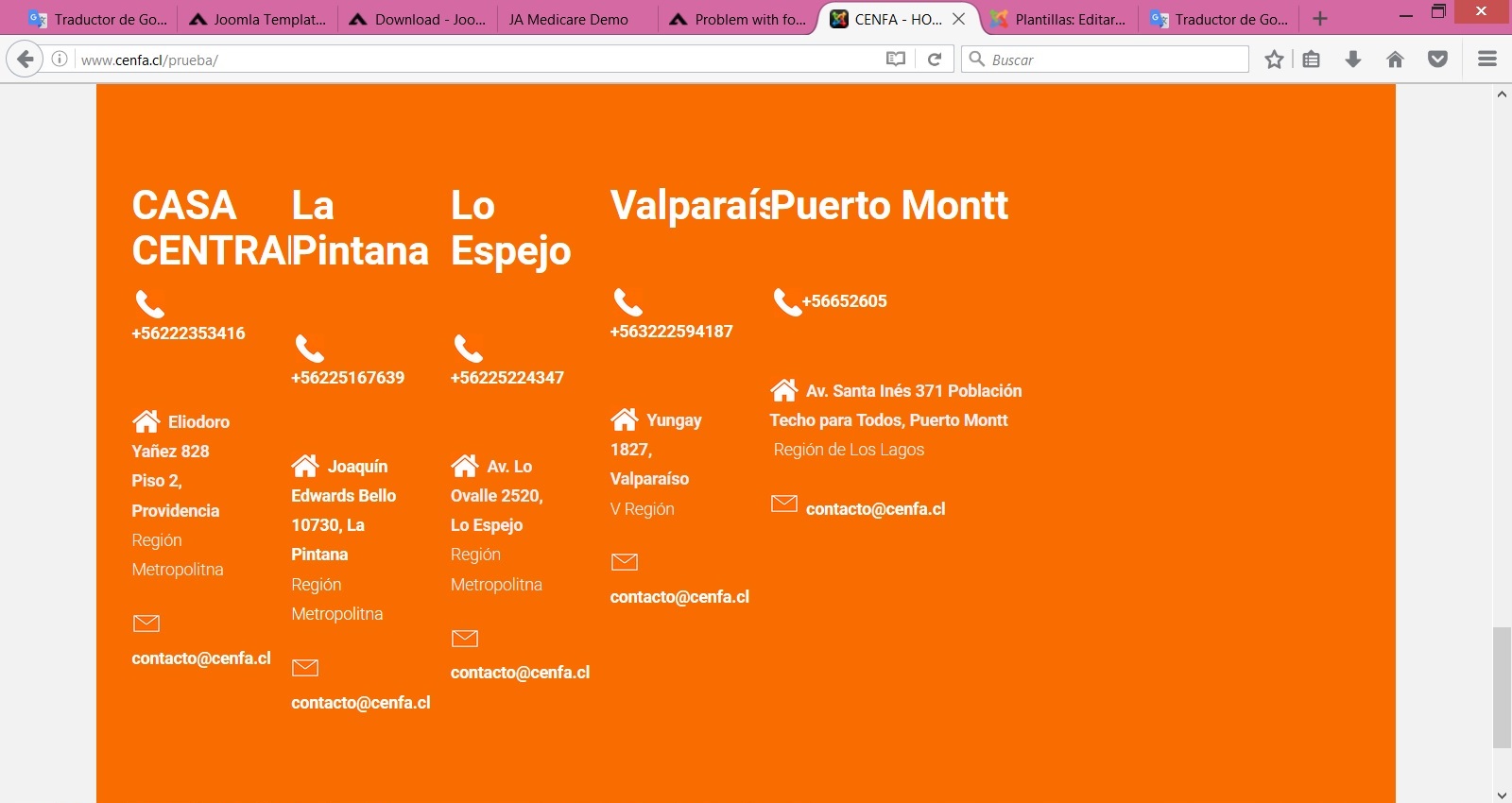Reload the current page

(935, 60)
